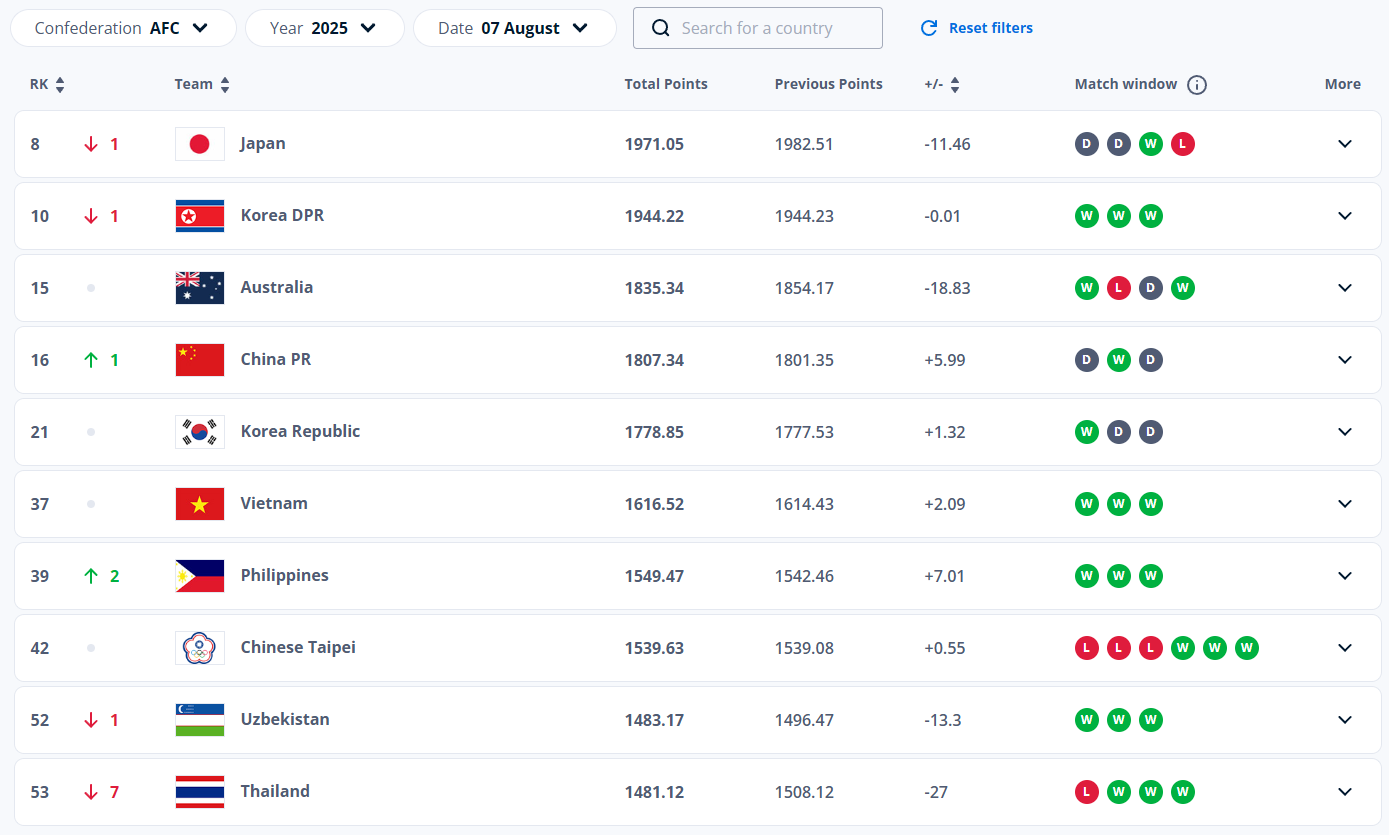Click the Uzbekistan team name

pos(285,720)
